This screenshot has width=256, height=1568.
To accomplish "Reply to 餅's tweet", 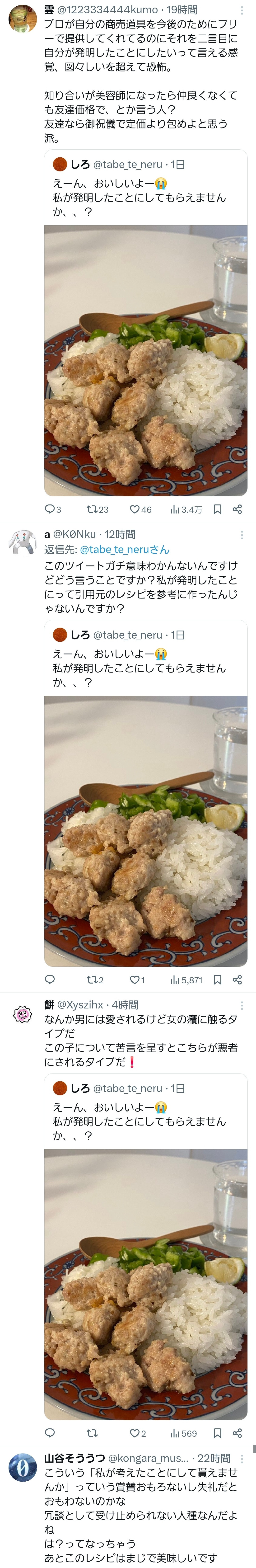I will pyautogui.click(x=50, y=1433).
